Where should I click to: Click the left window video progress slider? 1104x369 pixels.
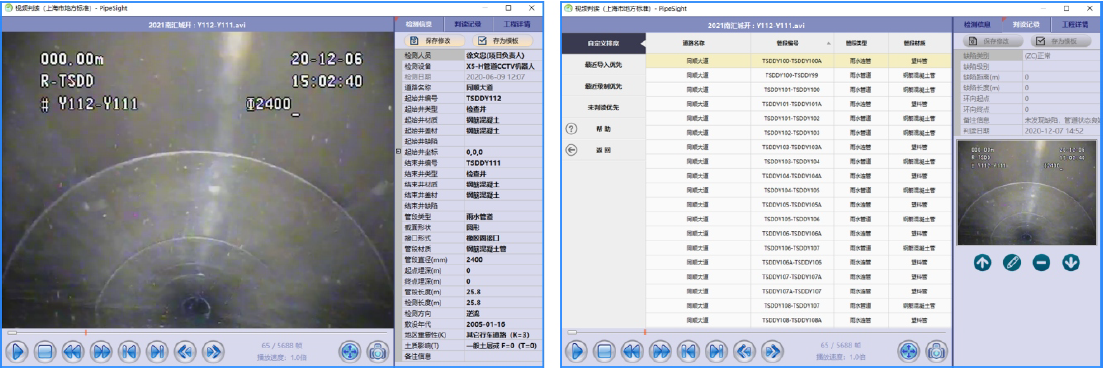(196, 332)
